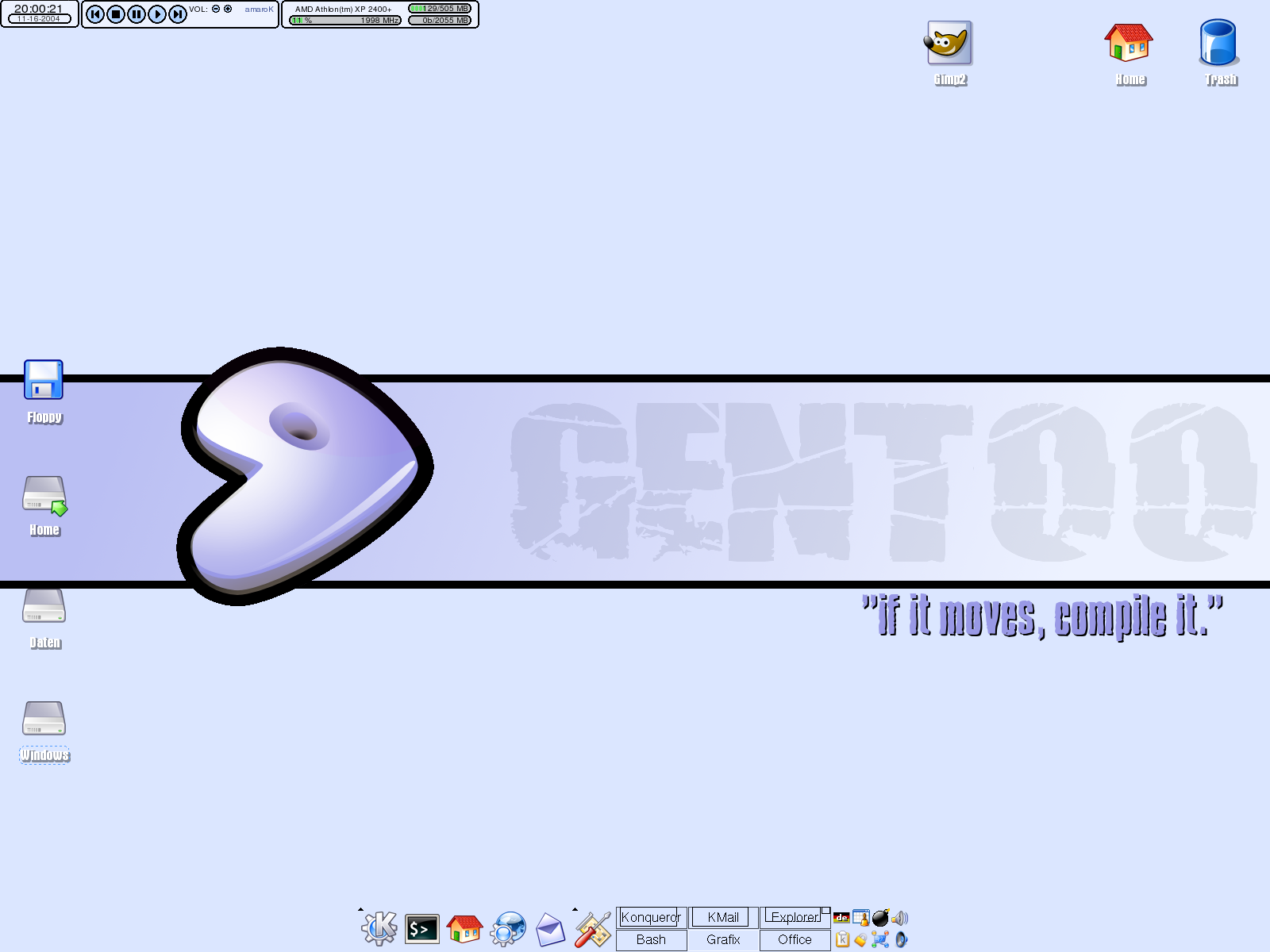Screen dimensions: 1270x952
Task: Switch to the Grafix desktop in pager
Action: pos(723,940)
